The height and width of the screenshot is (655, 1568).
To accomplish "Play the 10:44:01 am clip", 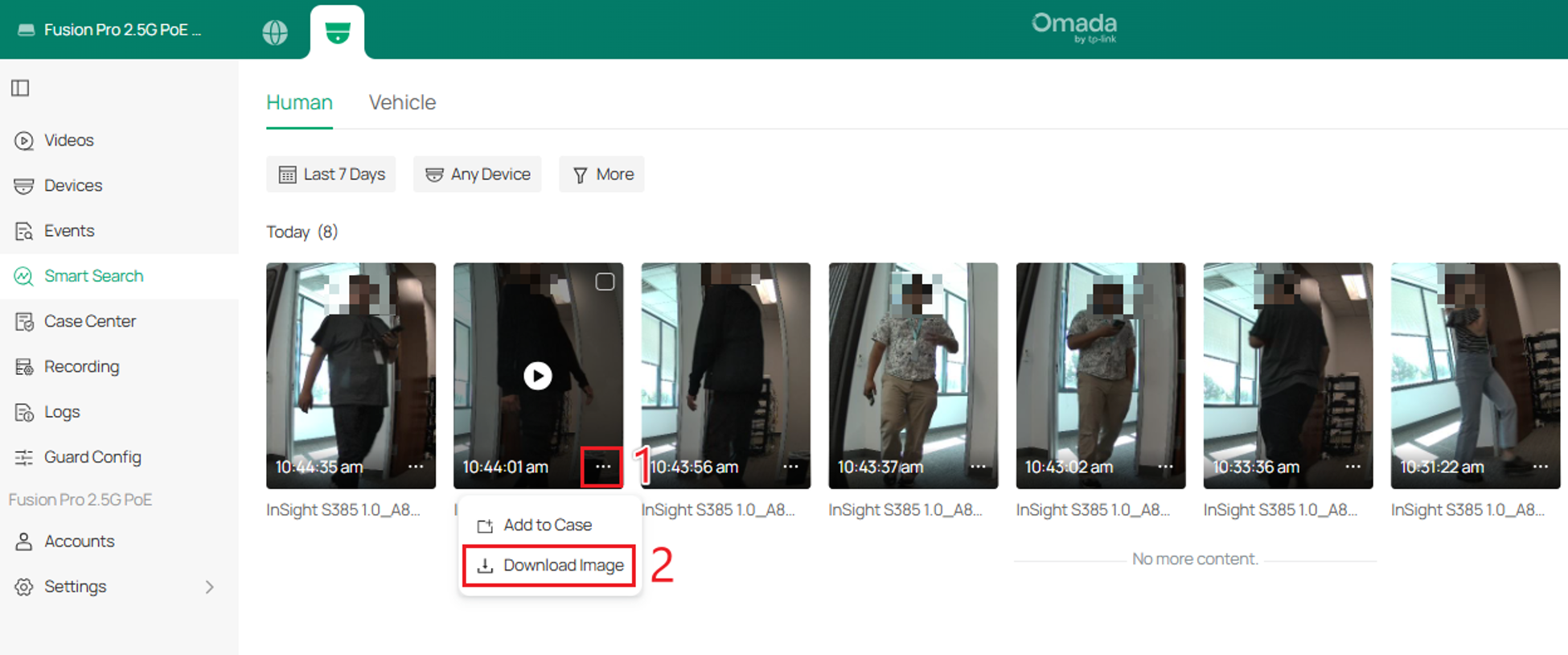I will (x=538, y=376).
